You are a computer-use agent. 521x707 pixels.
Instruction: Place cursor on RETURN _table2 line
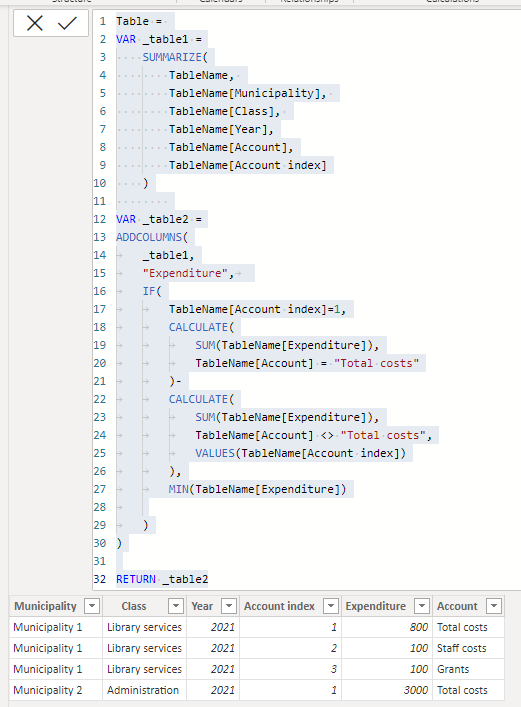[162, 579]
